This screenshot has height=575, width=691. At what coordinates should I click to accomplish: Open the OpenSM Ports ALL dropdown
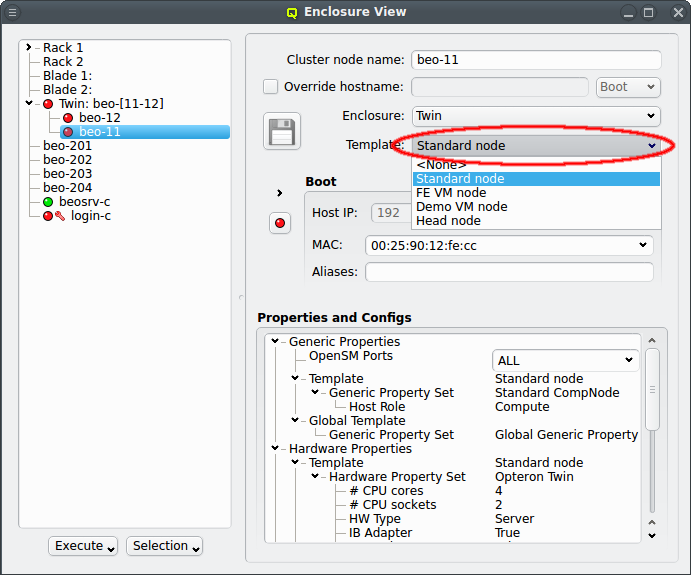coord(565,360)
